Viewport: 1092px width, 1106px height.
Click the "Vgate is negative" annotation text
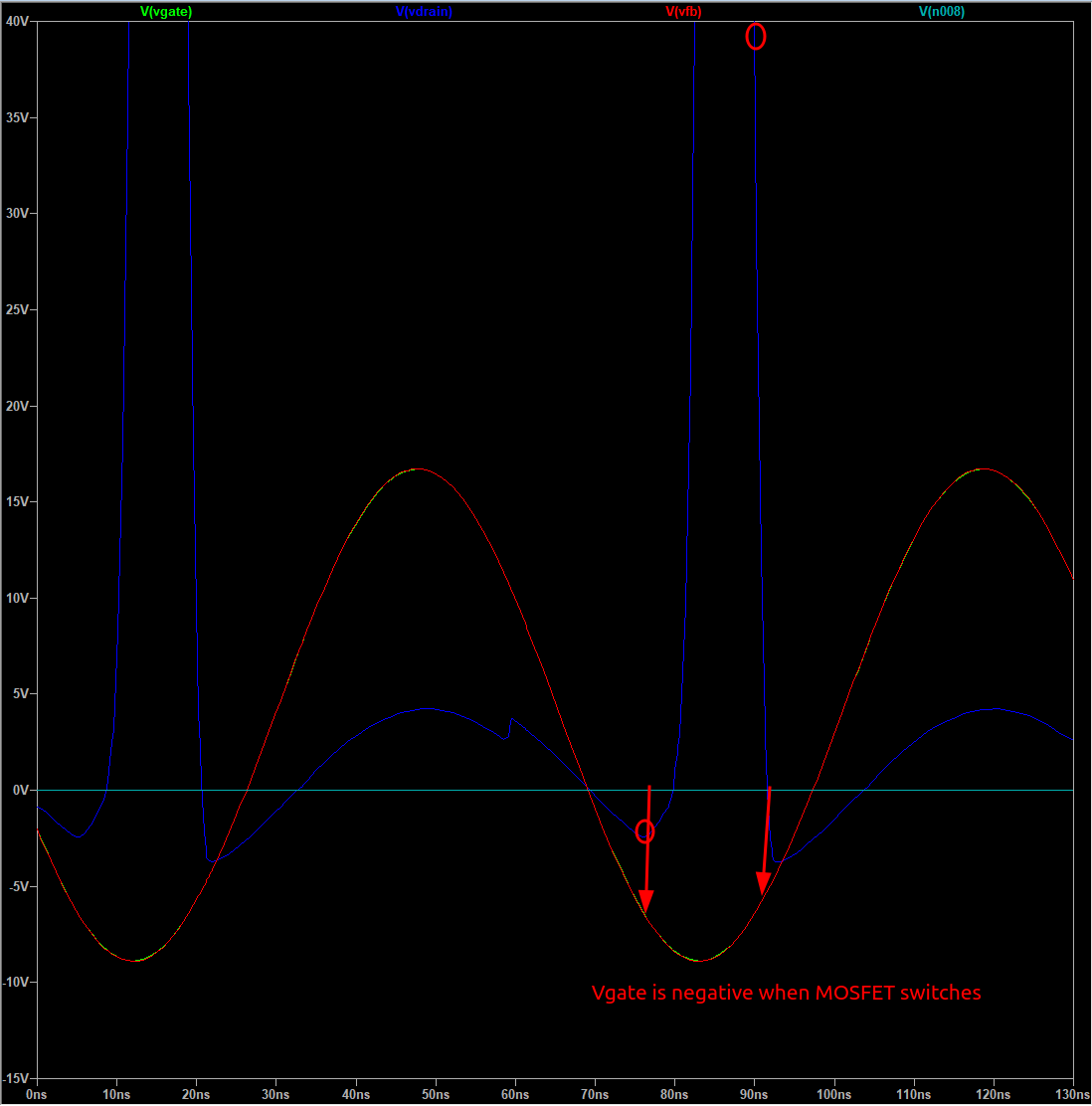786,993
